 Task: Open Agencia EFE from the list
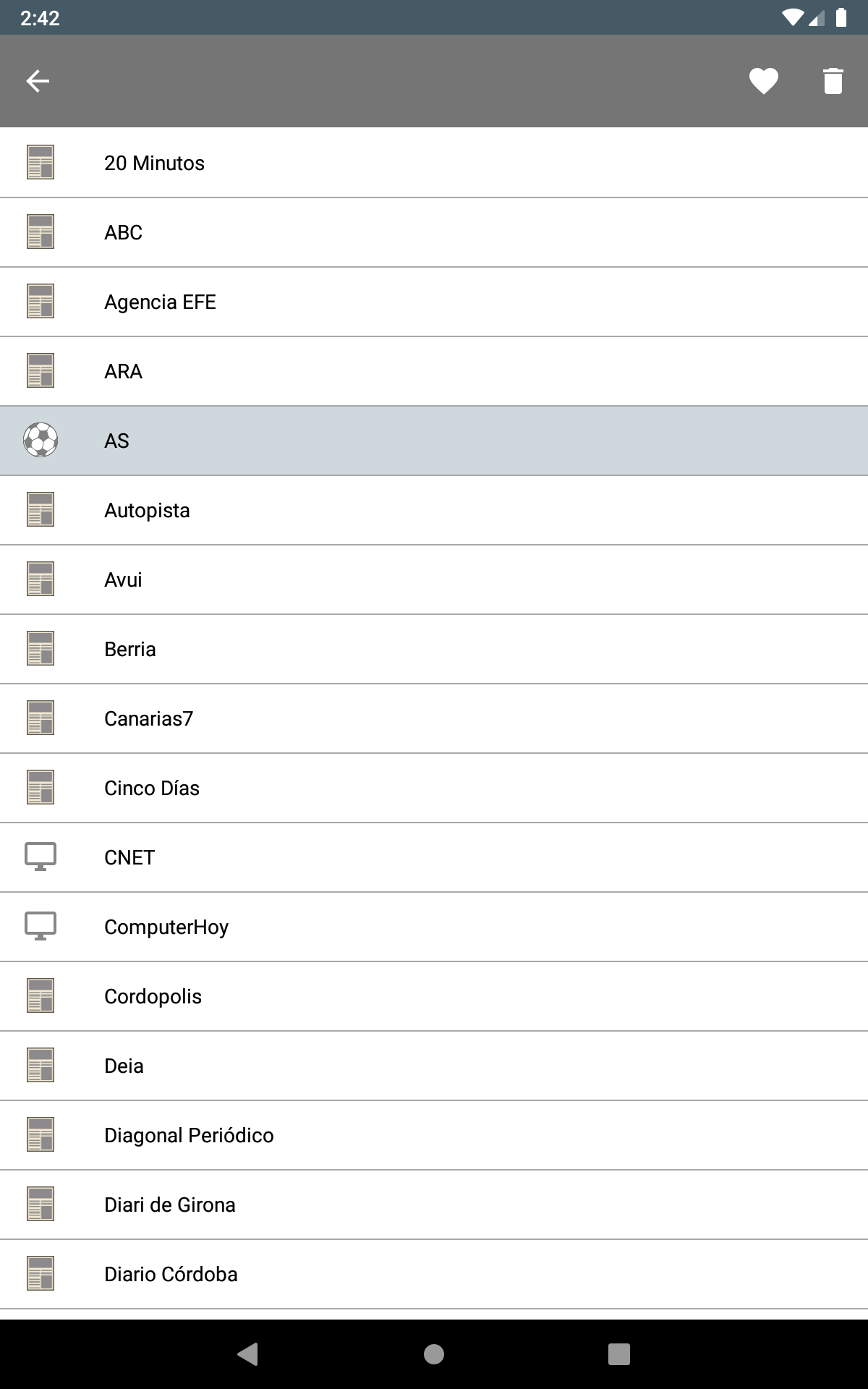click(x=434, y=302)
